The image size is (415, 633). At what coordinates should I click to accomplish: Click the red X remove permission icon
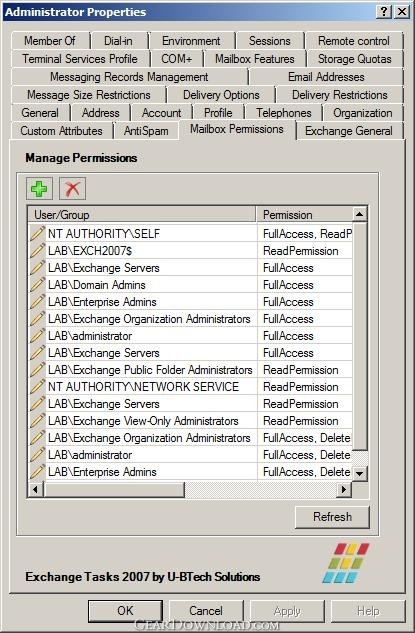pyautogui.click(x=72, y=189)
